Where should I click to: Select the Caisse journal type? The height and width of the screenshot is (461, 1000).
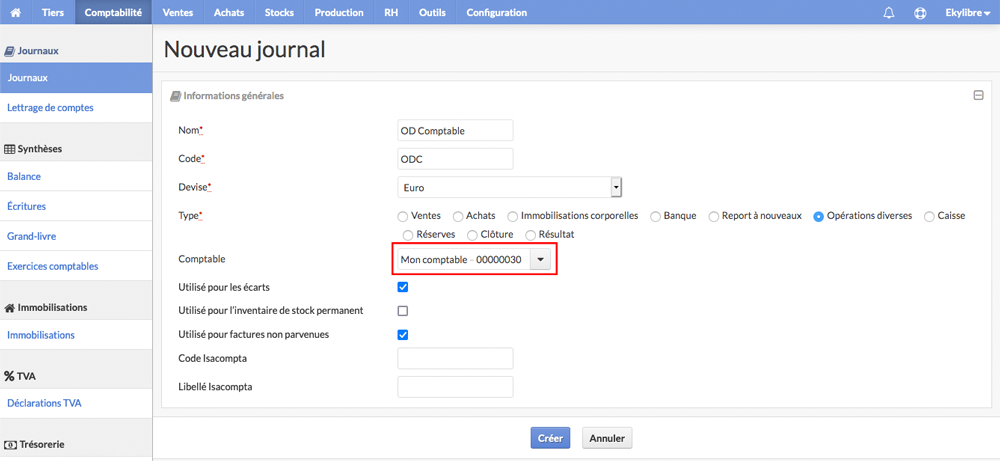pos(929,217)
